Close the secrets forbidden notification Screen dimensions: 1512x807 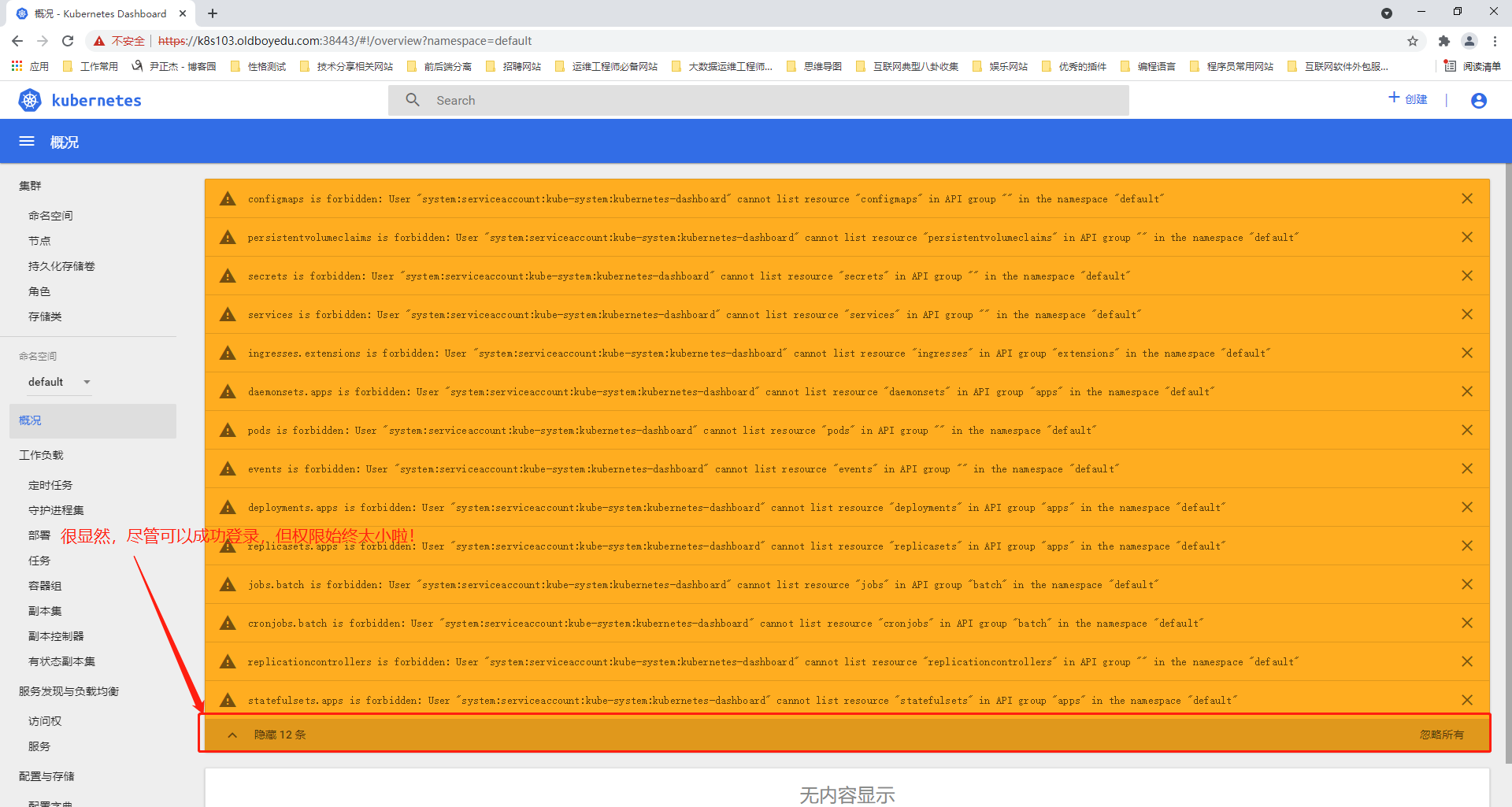click(x=1466, y=276)
